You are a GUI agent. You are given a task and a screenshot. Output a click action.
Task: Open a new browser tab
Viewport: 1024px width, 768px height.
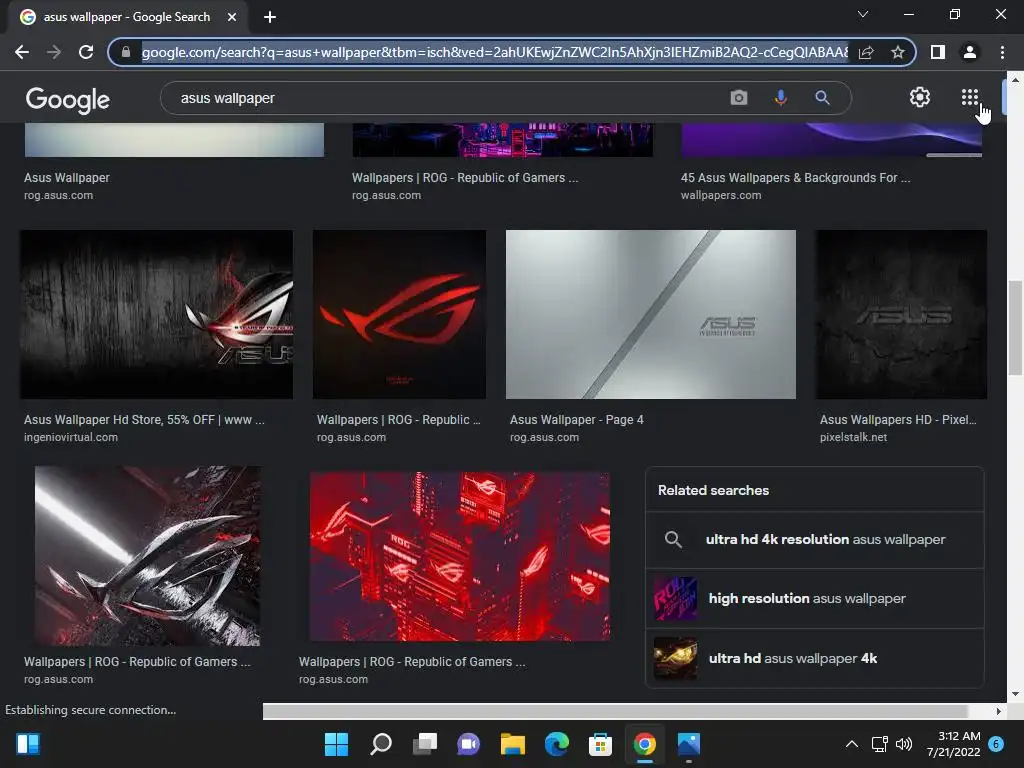pyautogui.click(x=270, y=17)
